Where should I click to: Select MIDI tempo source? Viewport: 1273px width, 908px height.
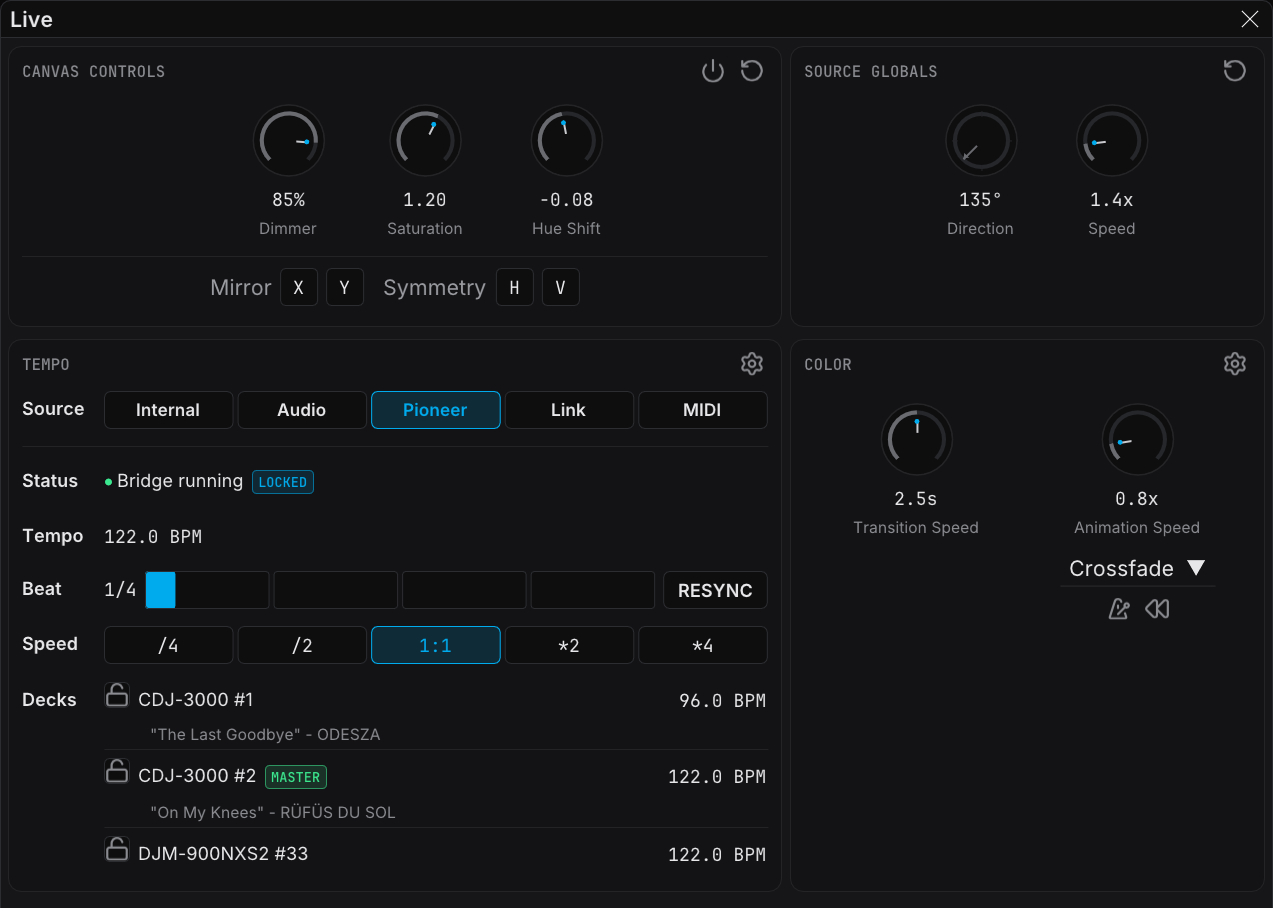point(703,410)
